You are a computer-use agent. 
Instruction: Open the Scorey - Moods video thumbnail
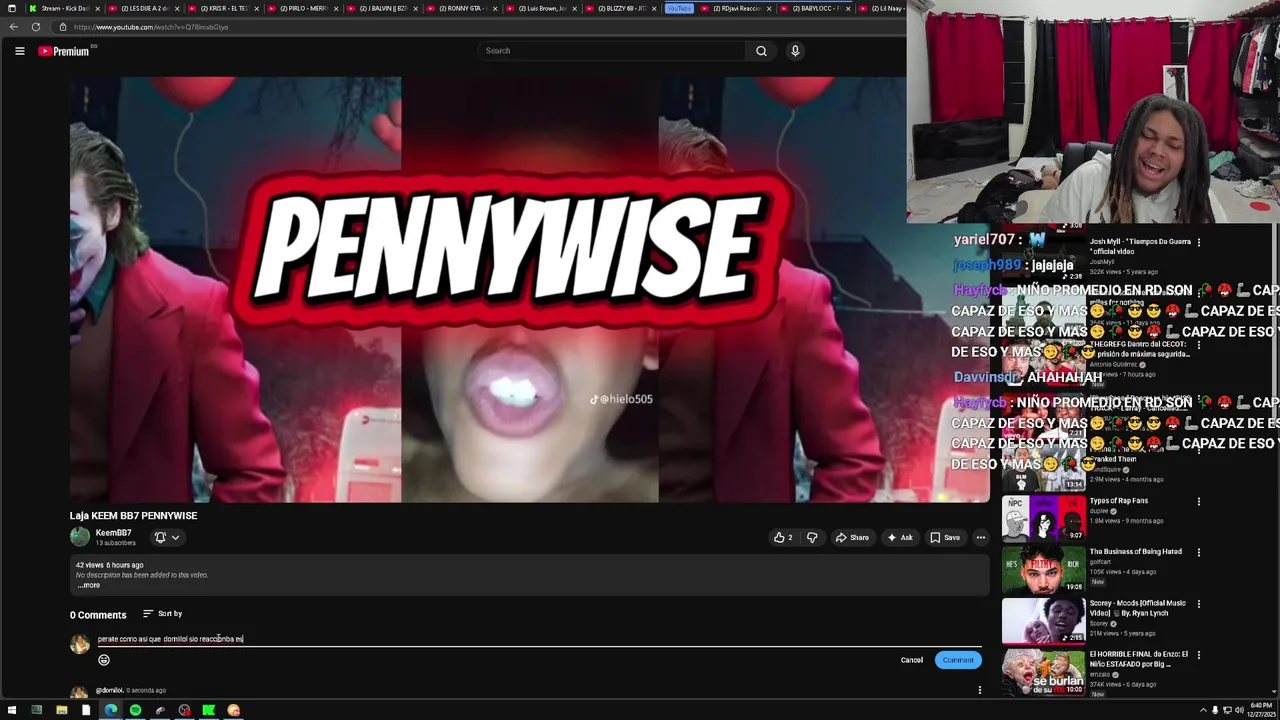click(1043, 620)
